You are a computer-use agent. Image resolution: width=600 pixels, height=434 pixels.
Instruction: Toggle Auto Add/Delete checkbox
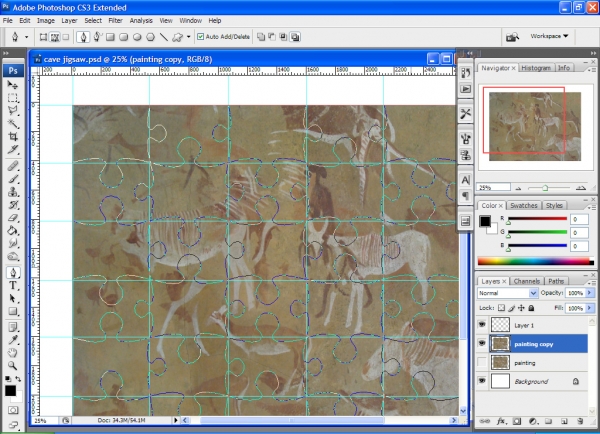201,37
